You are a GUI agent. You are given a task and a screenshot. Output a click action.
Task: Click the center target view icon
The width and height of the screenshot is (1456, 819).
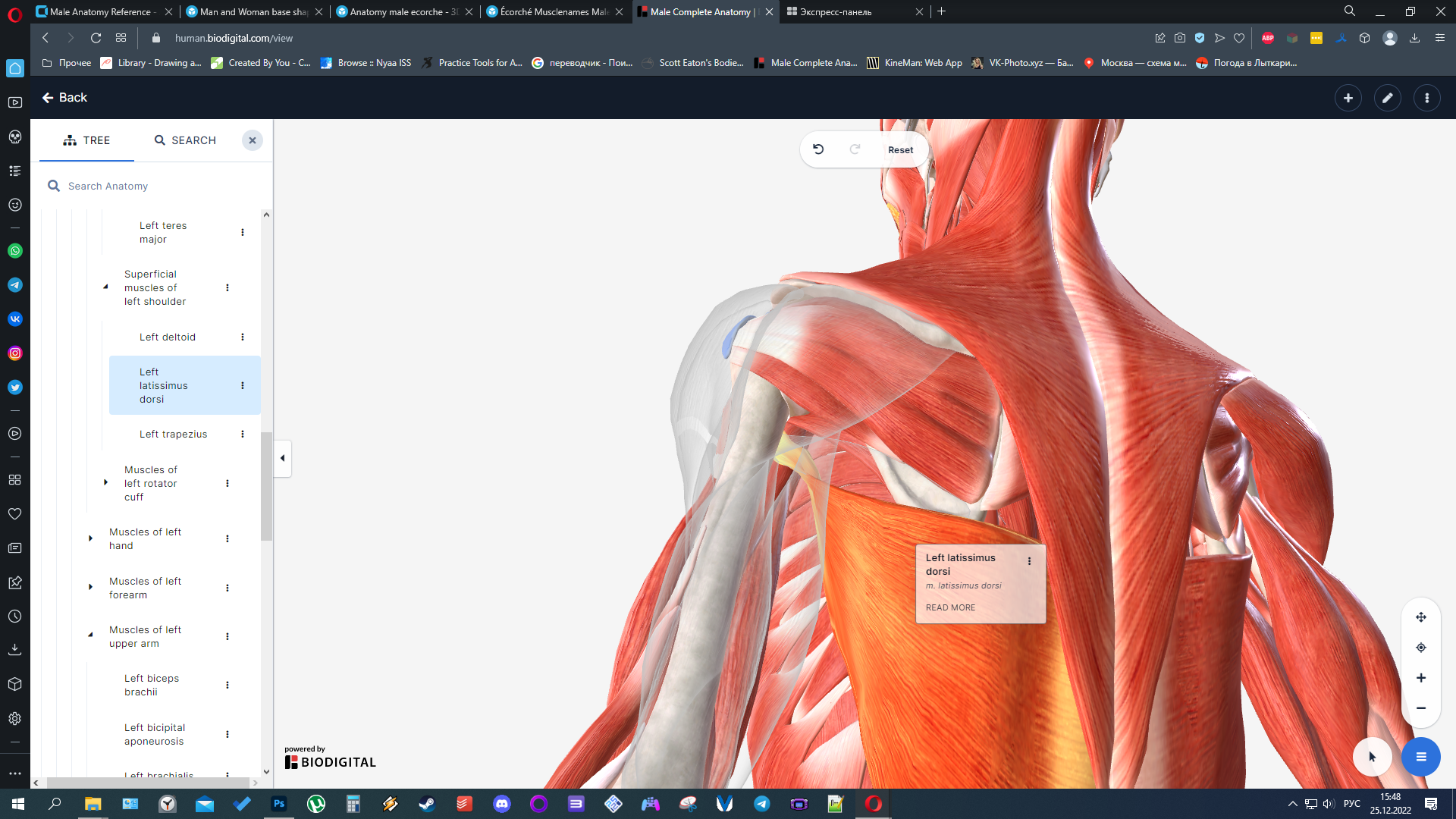click(x=1420, y=648)
